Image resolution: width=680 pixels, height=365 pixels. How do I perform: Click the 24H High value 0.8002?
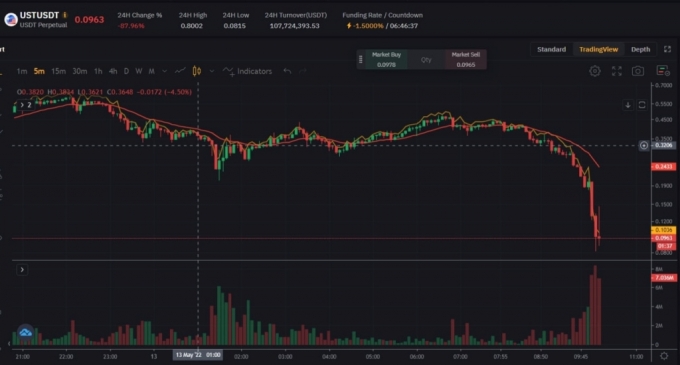(192, 26)
